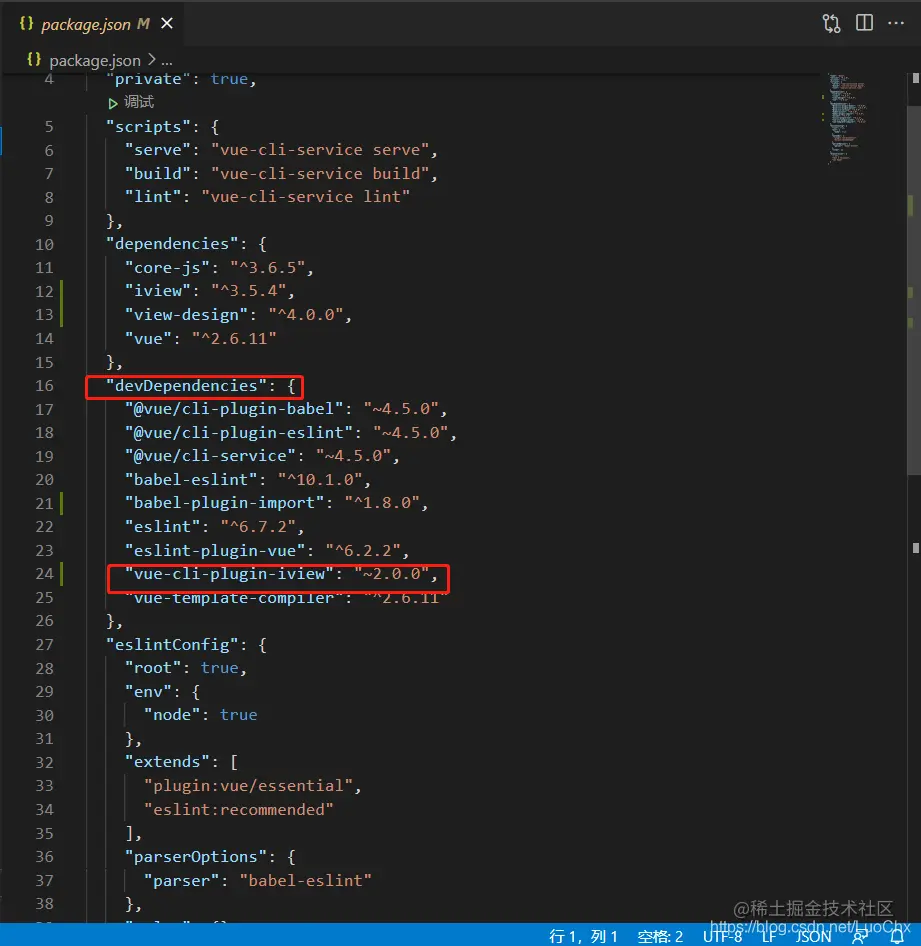921x946 pixels.
Task: Click the "@vue/cli-service" entry on line 19
Action: (x=262, y=456)
